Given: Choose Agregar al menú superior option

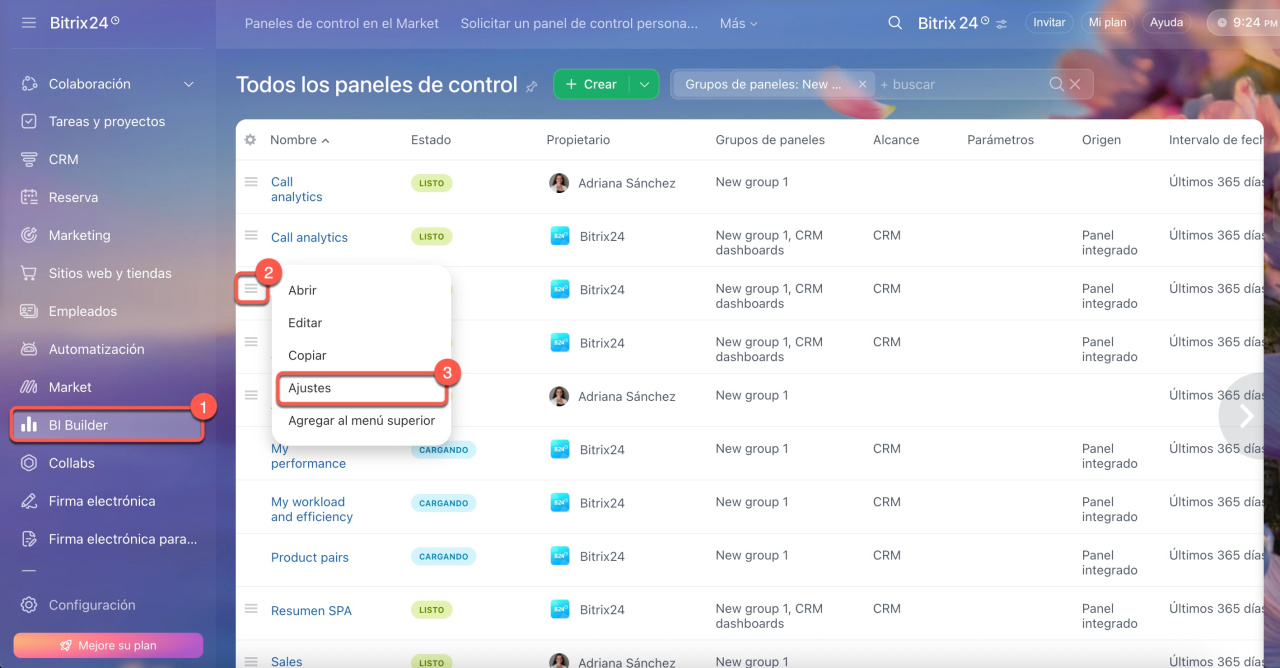Looking at the screenshot, I should point(361,421).
